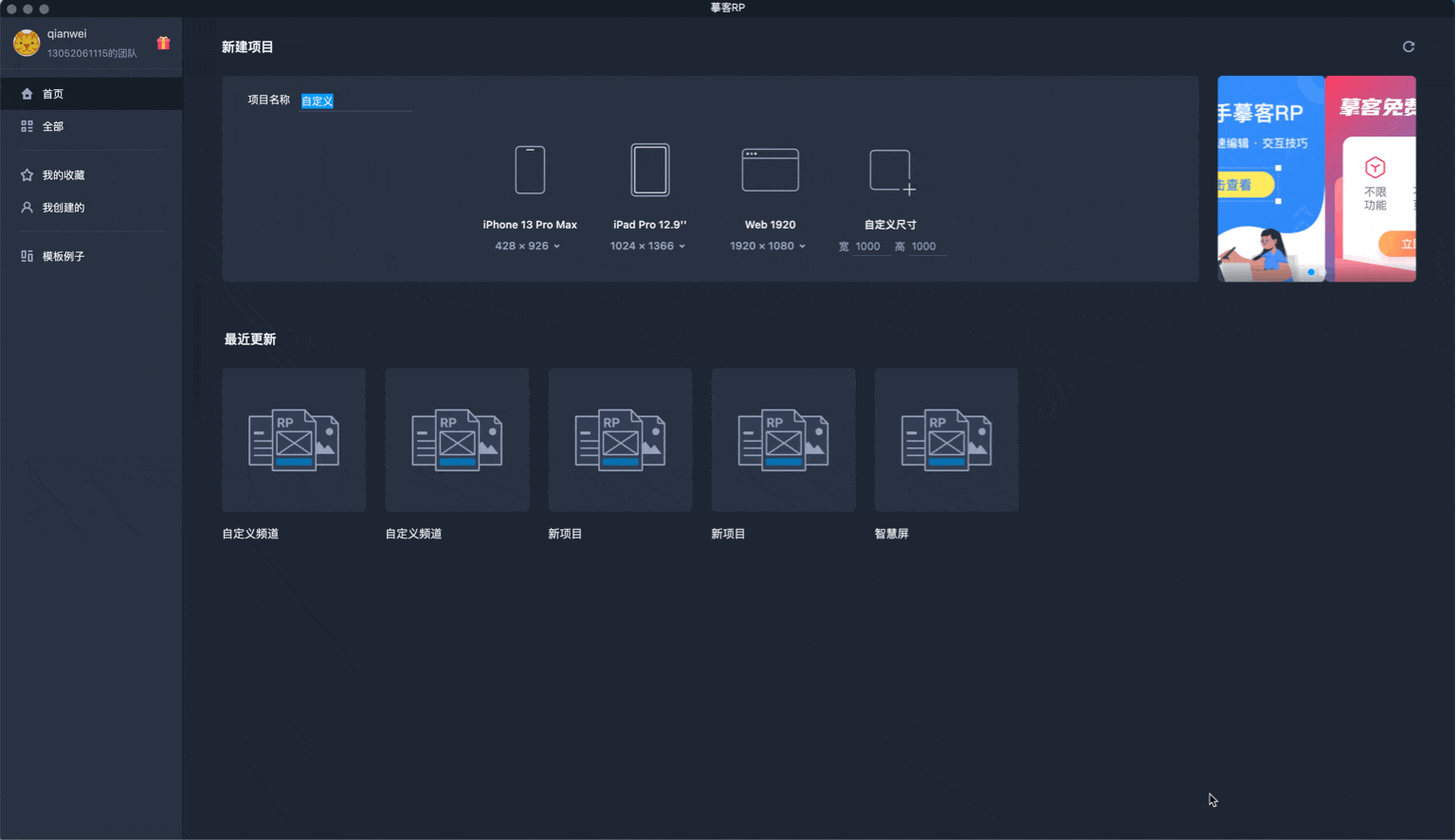Select the iPhone 13 Pro Max device icon
The image size is (1456, 840).
[x=530, y=171]
